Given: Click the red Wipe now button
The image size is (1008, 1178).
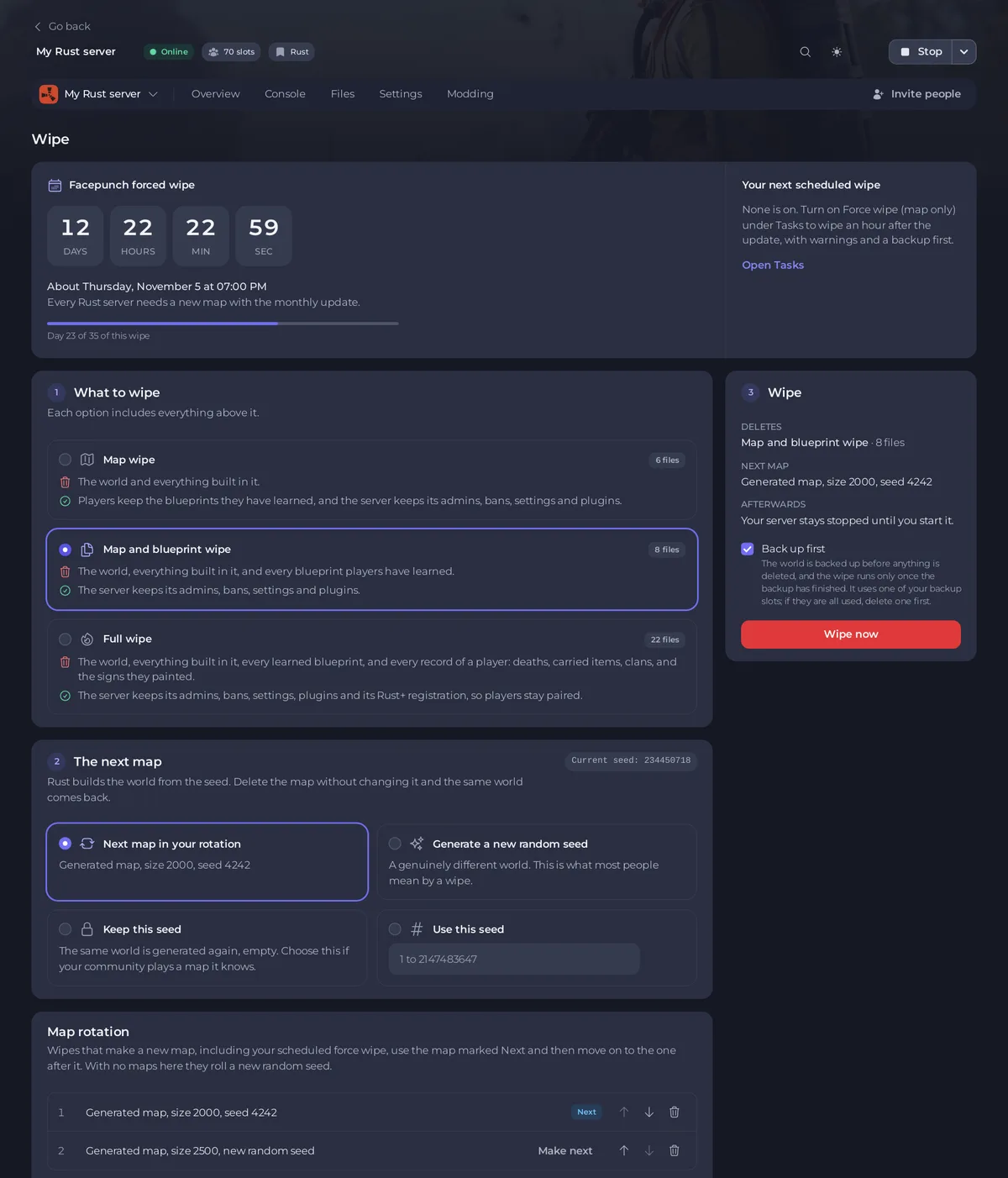Looking at the screenshot, I should pos(851,634).
